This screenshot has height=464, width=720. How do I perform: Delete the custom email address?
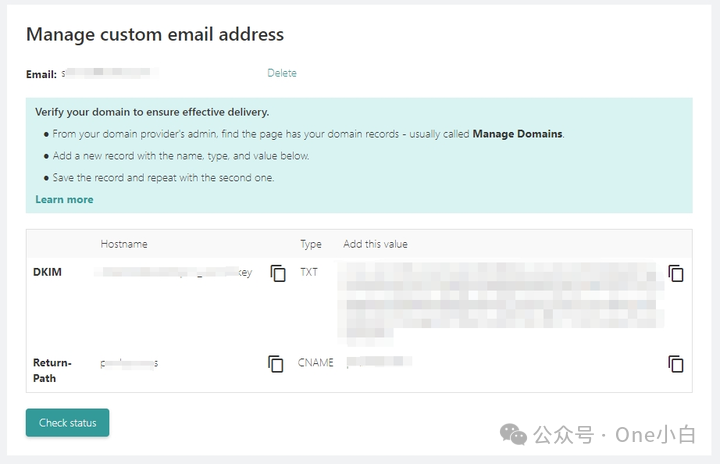(282, 73)
